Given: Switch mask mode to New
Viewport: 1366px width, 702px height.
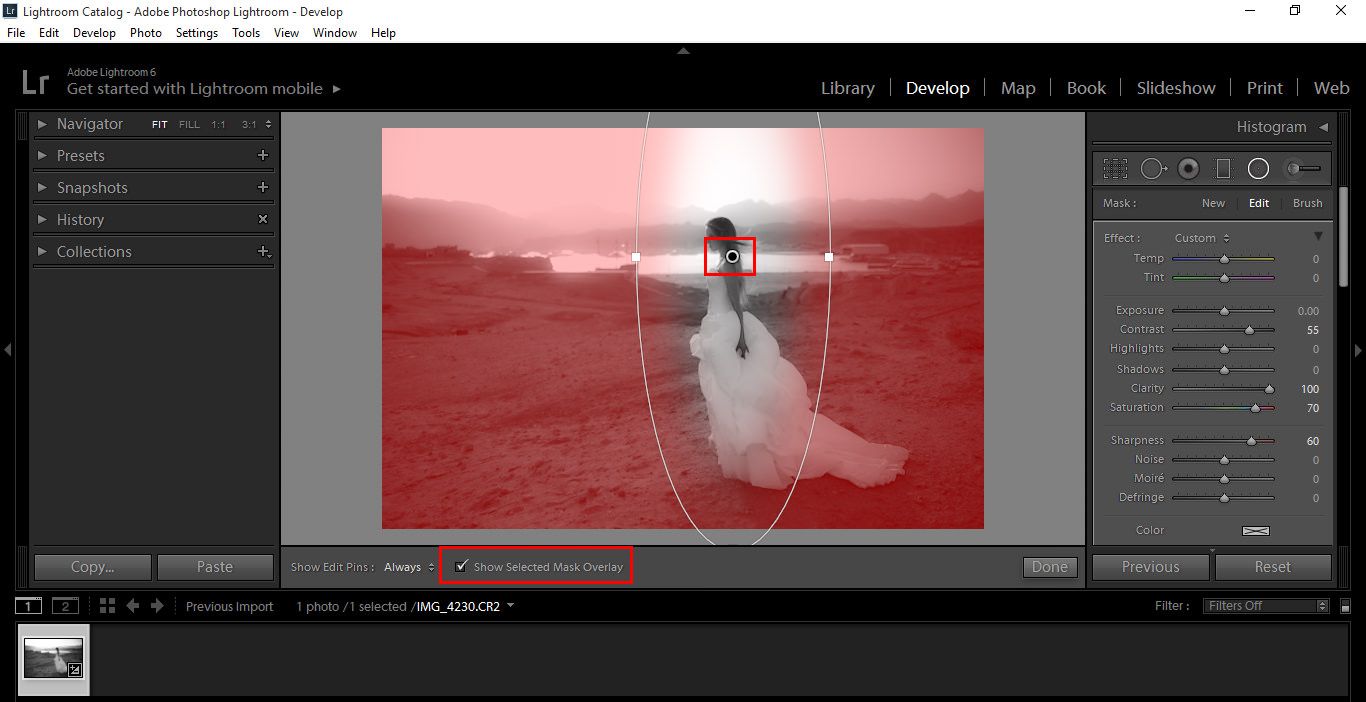Looking at the screenshot, I should pos(1213,203).
